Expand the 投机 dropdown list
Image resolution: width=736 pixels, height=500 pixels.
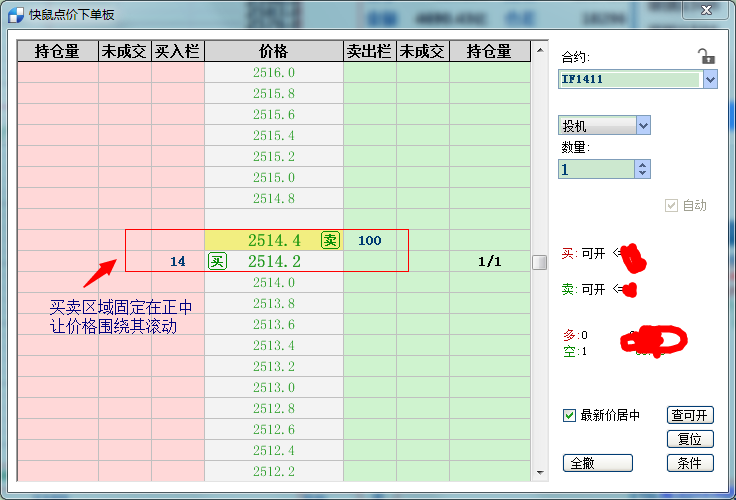643,125
